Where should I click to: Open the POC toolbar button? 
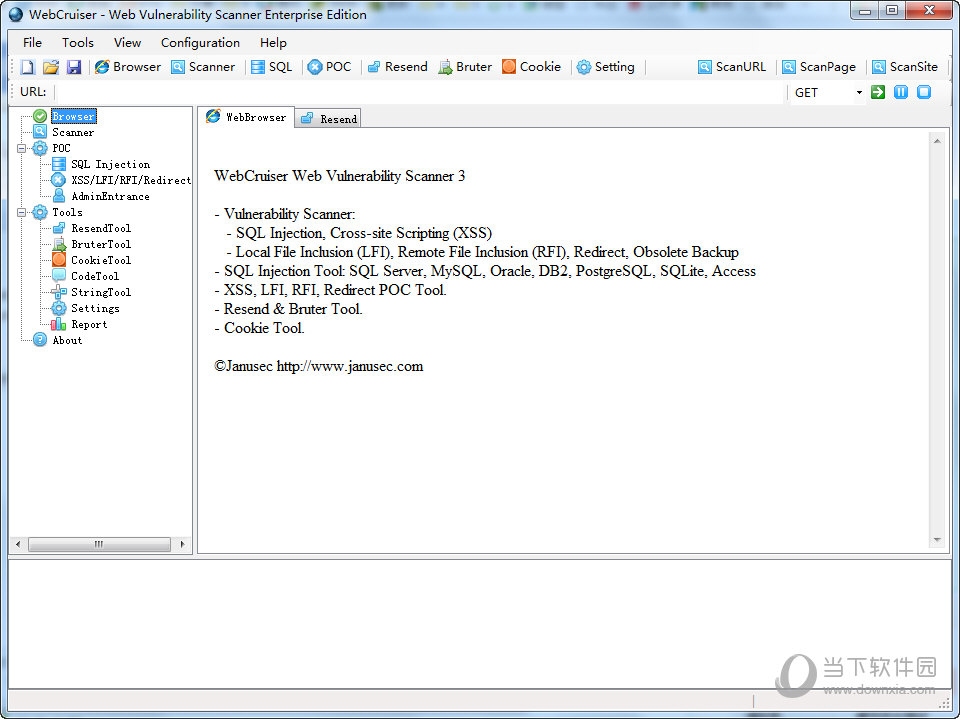click(329, 67)
